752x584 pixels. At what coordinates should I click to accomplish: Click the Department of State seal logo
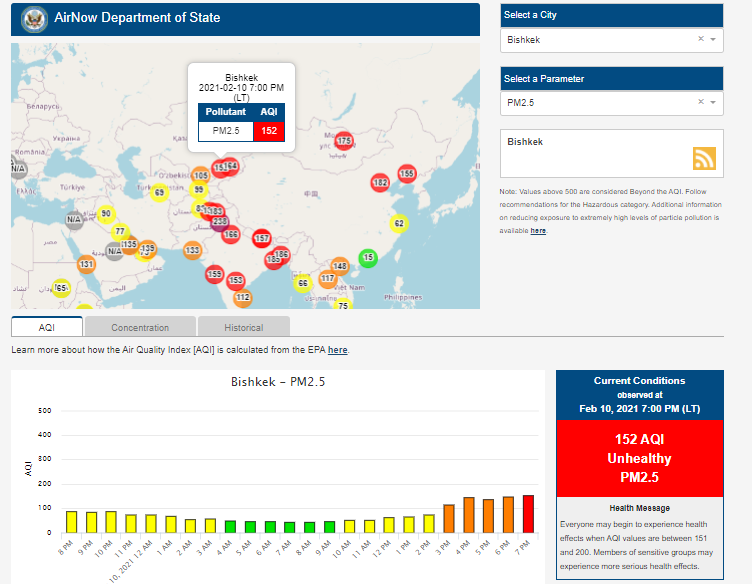coord(34,18)
